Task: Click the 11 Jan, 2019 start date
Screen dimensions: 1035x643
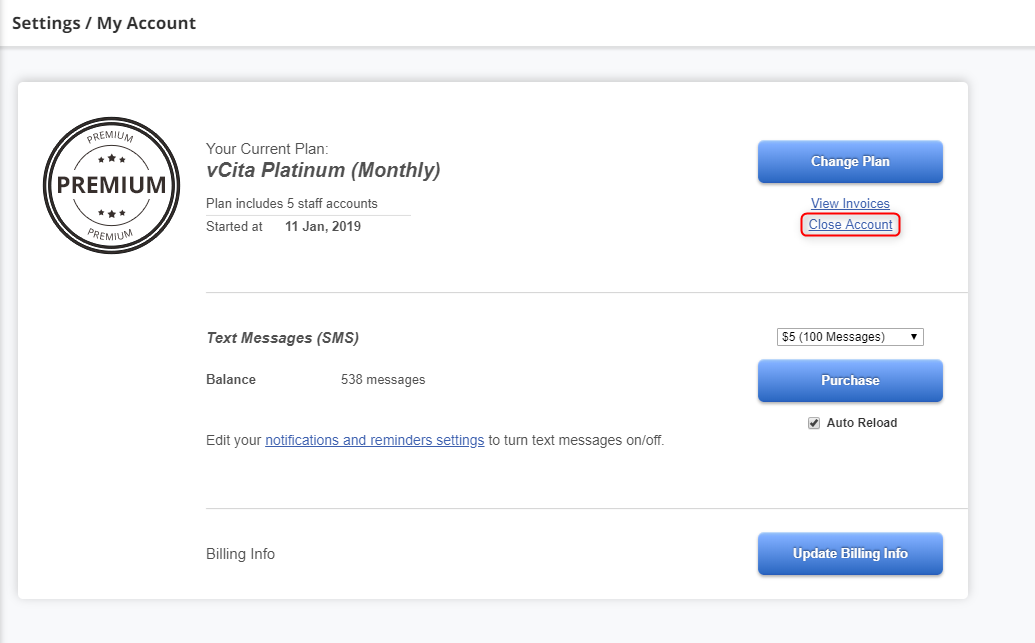Action: (323, 226)
